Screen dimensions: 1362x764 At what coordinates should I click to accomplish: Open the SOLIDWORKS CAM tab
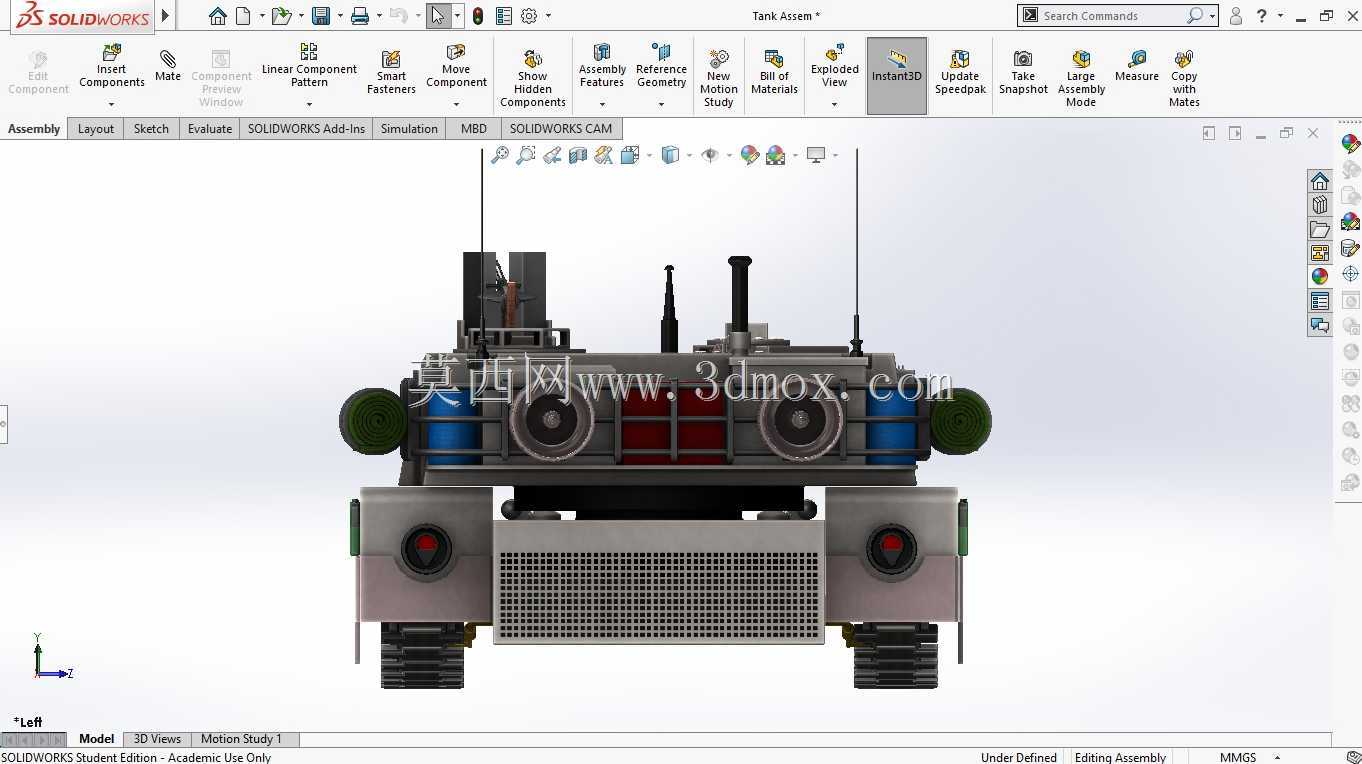click(561, 128)
